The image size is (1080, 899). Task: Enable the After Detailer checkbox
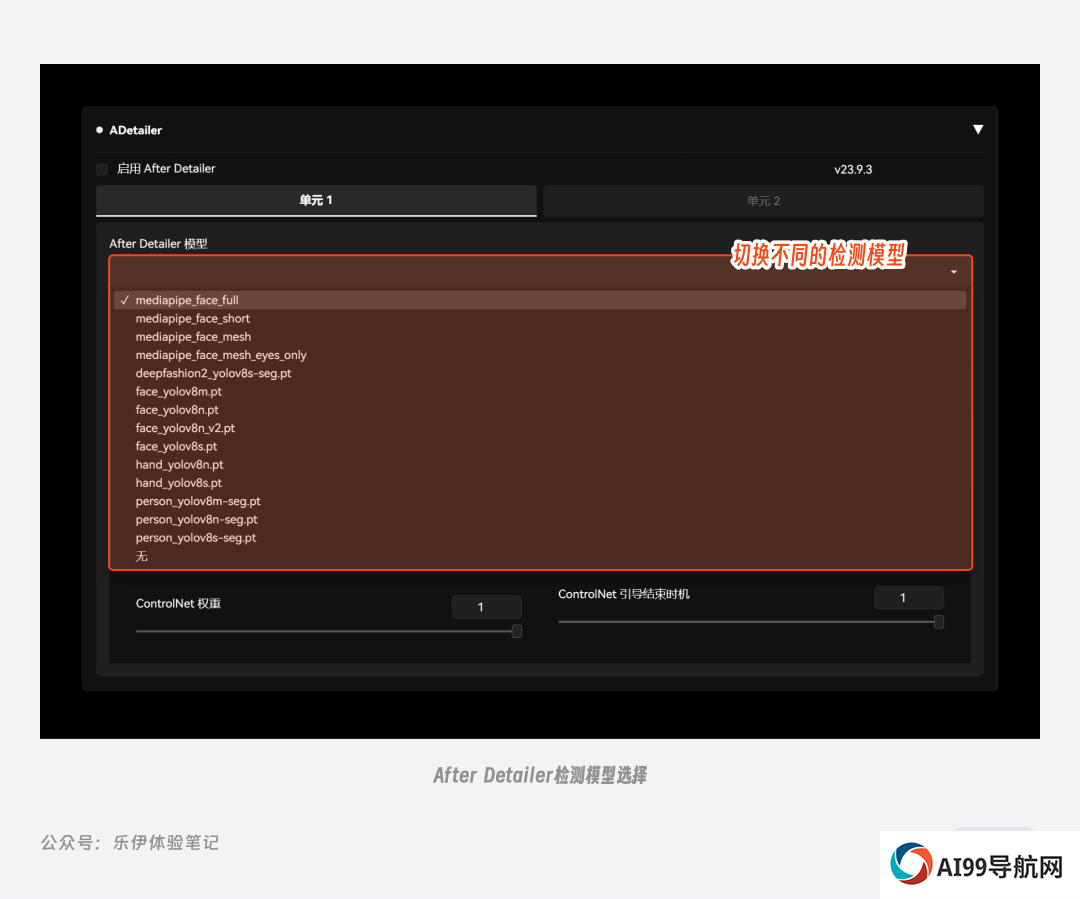(102, 169)
